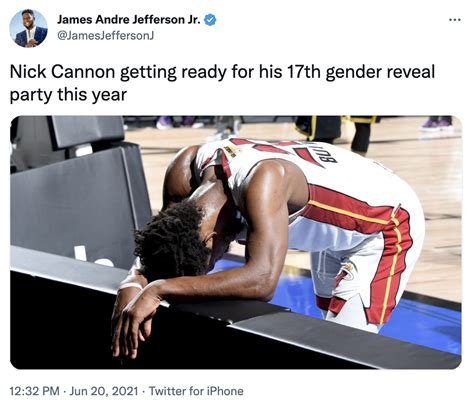Click the Jun 20, 2021 date
This screenshot has height=409, width=474.
104,391
